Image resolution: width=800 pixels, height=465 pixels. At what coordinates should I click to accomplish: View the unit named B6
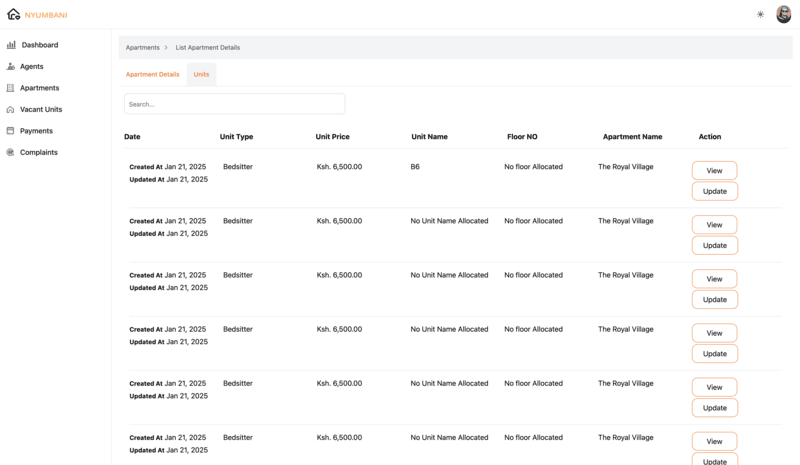tap(714, 171)
